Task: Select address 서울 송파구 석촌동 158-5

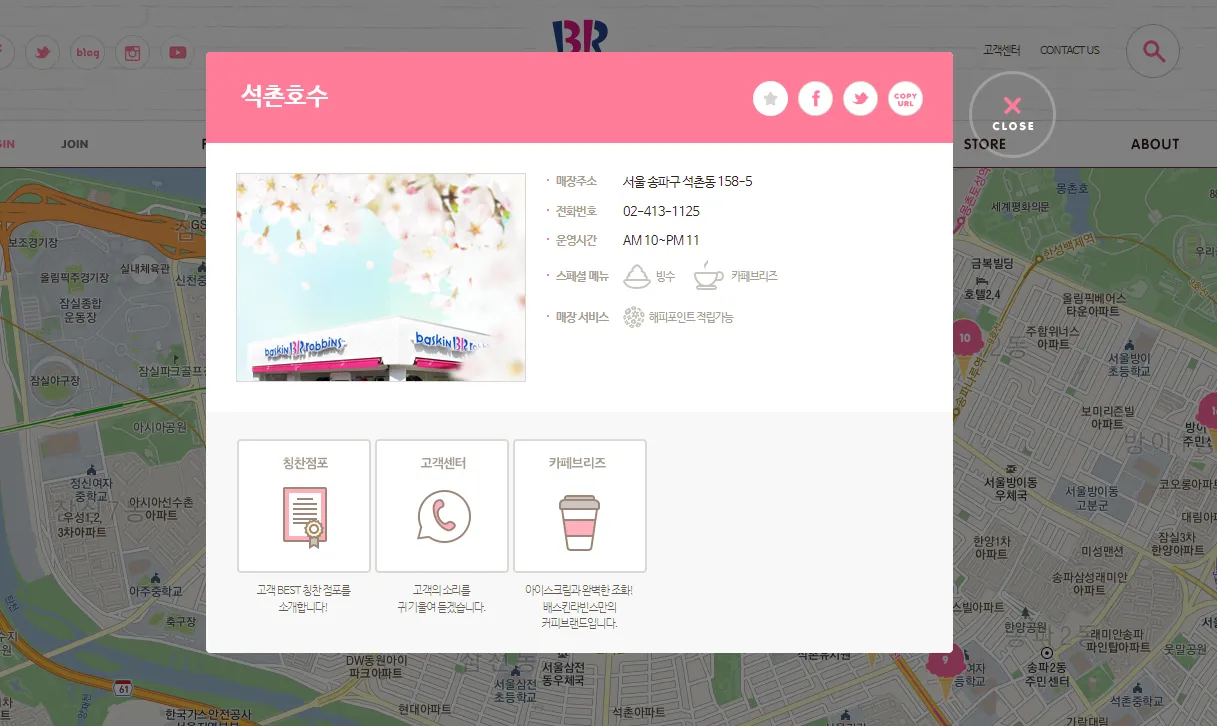Action: (687, 181)
